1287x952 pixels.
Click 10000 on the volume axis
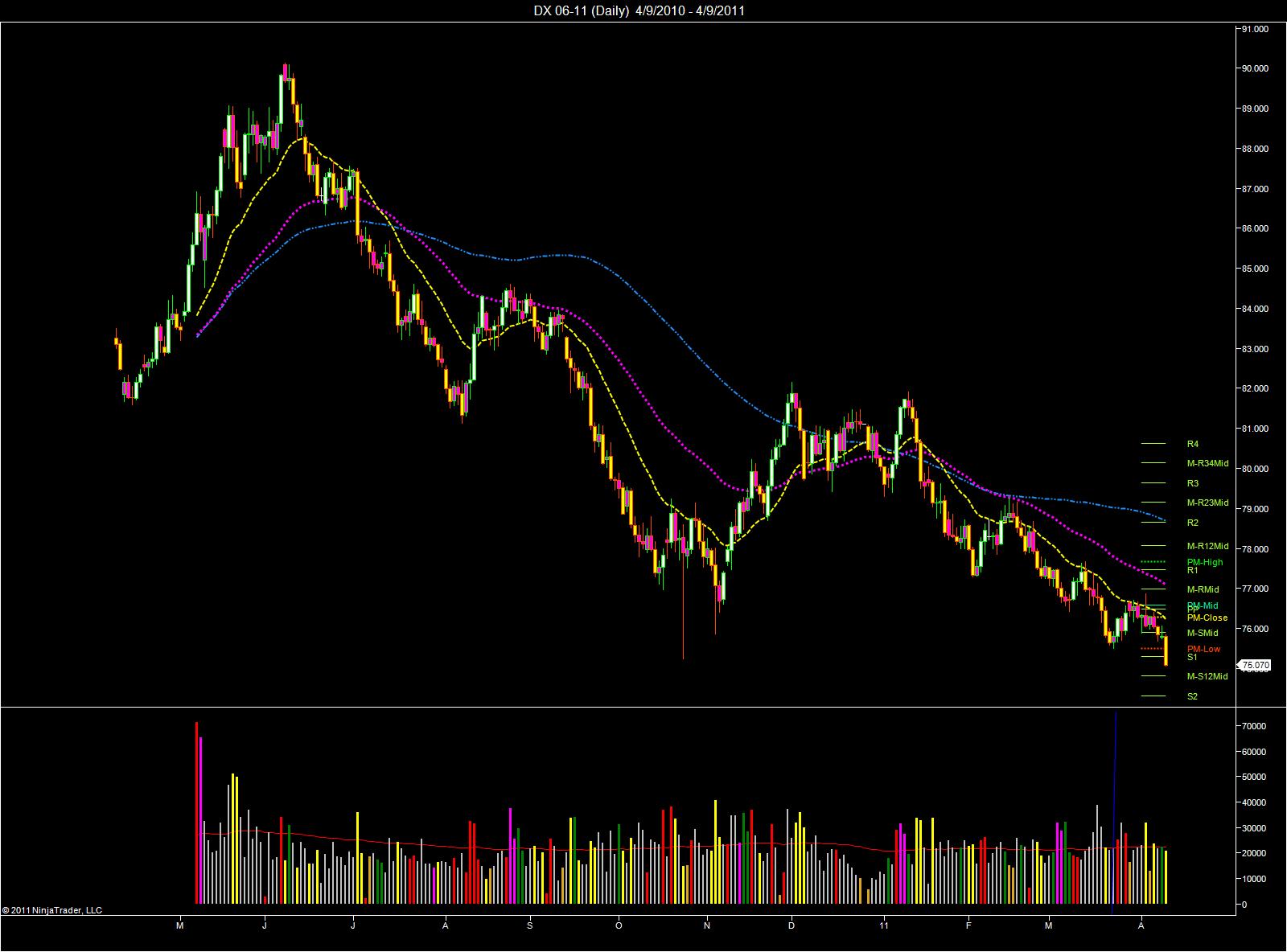click(1255, 879)
